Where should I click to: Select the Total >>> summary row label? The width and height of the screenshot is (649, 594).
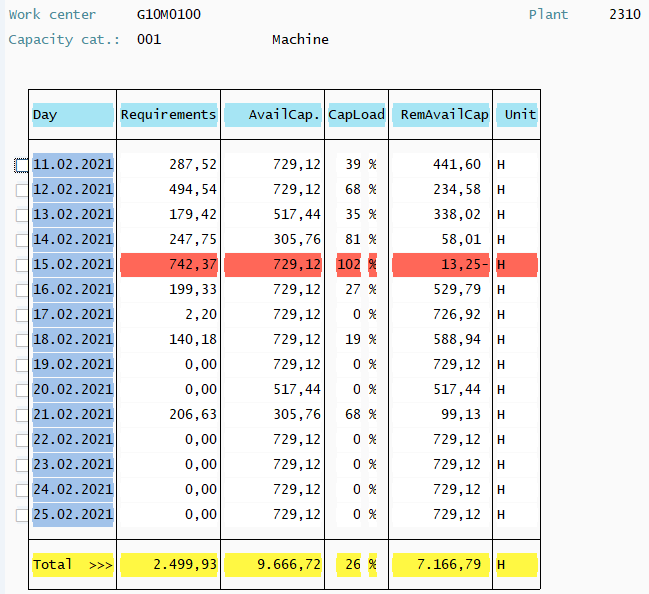(x=72, y=565)
